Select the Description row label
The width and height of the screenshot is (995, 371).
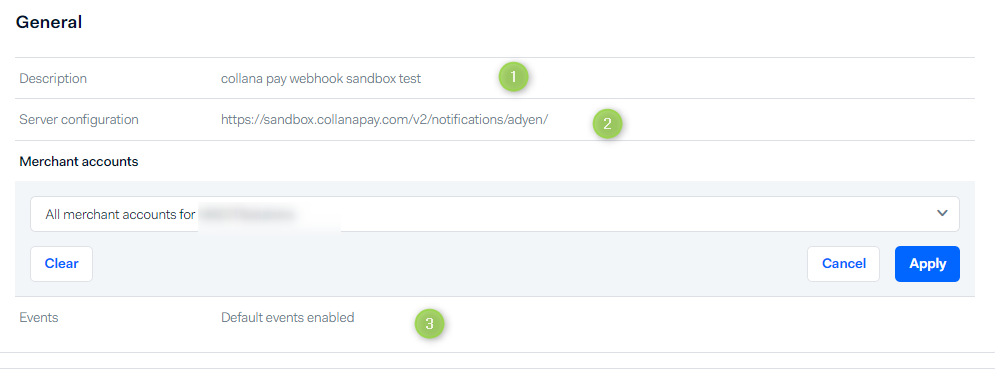(53, 79)
